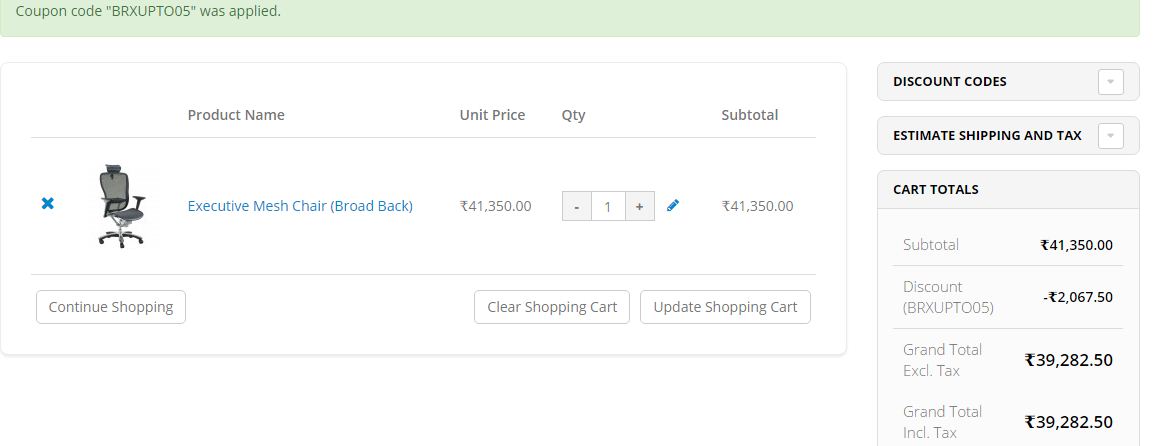1160x446 pixels.
Task: Decrease quantity with the minus button
Action: click(576, 207)
